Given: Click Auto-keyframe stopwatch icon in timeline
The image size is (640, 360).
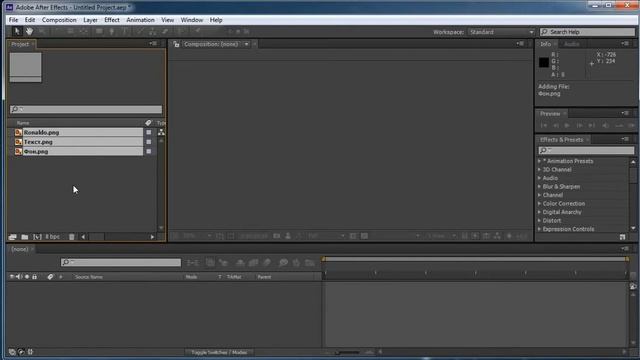Looking at the screenshot, I should [296, 262].
